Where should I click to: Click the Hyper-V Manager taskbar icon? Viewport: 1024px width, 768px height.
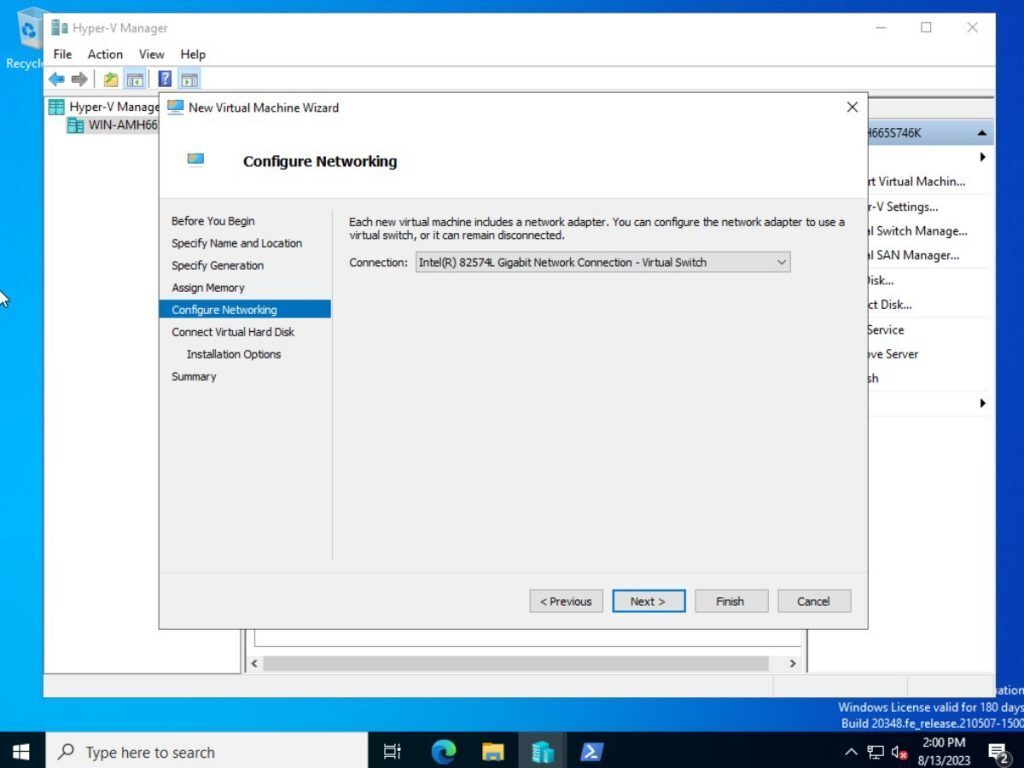point(542,751)
